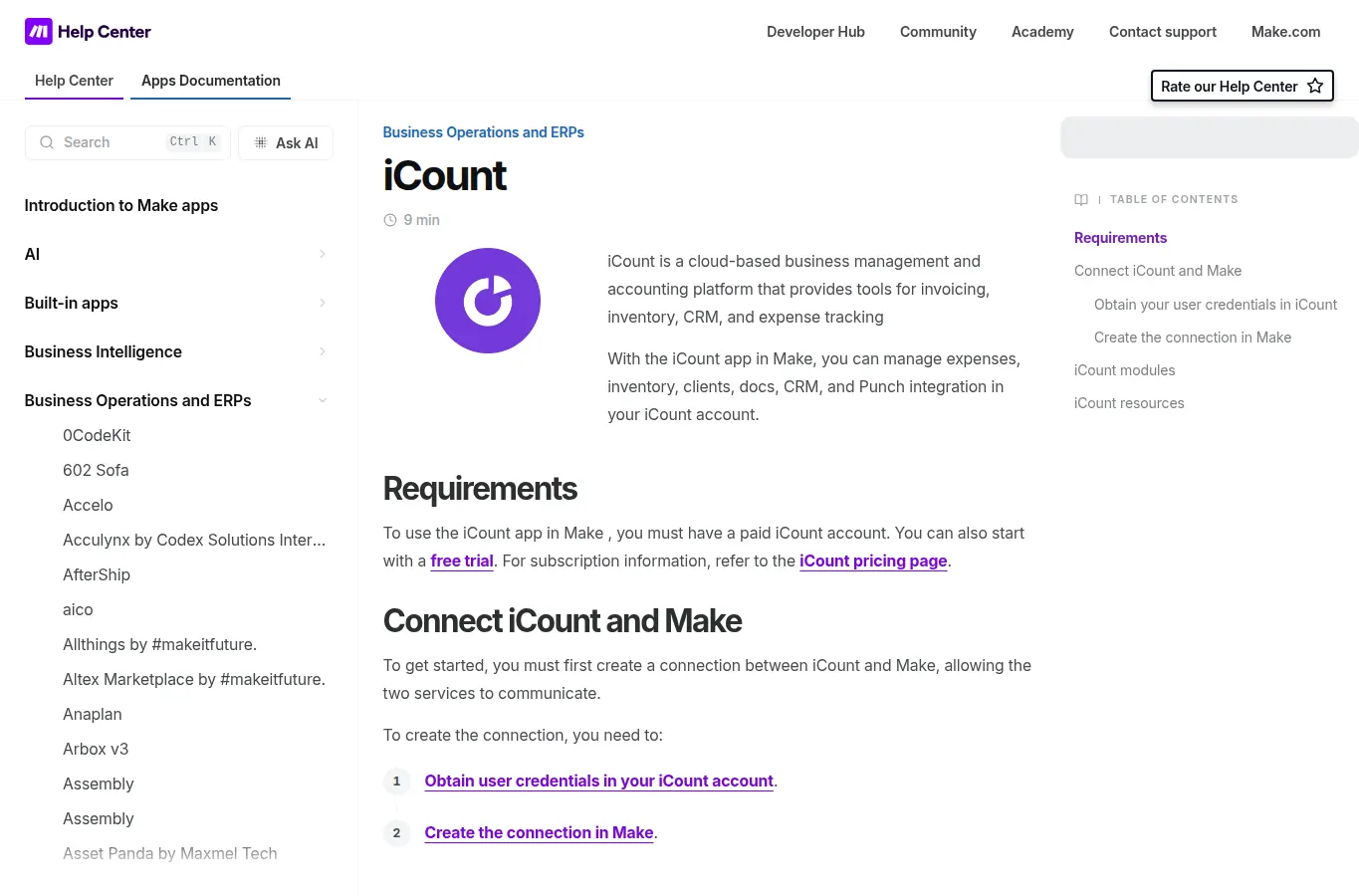The width and height of the screenshot is (1359, 896).
Task: Click the Make logo icon
Action: 38,32
